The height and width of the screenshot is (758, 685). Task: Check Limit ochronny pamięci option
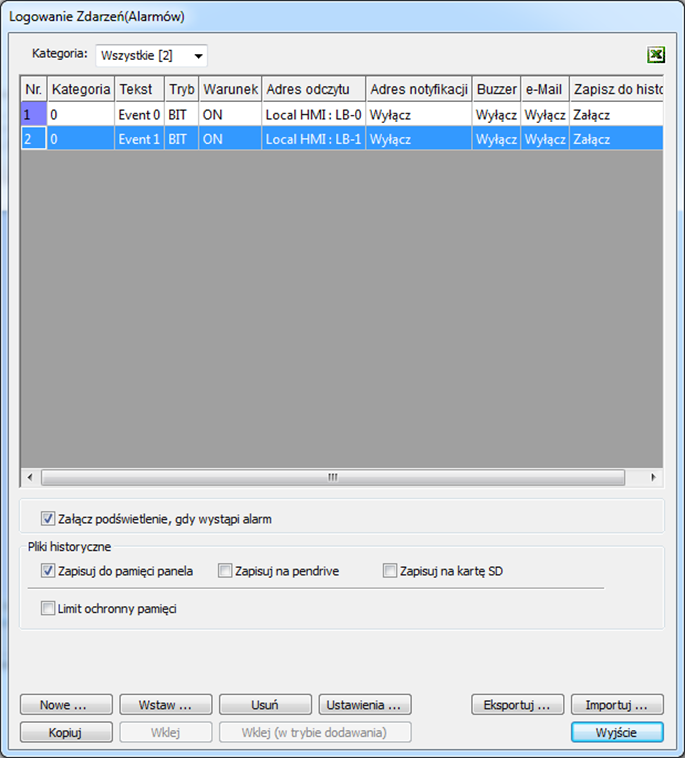click(48, 608)
